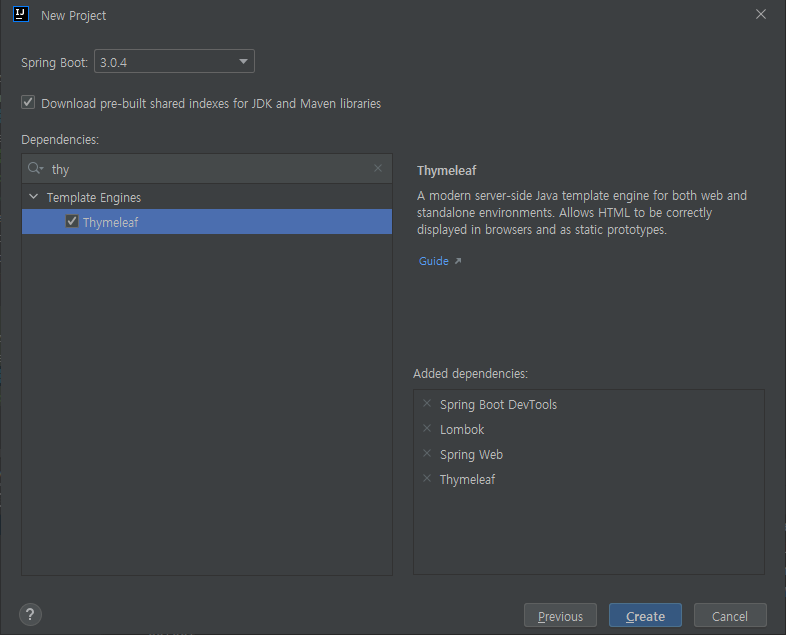Select Lombok in added dependencies list
Viewport: 786px width, 635px height.
click(462, 430)
